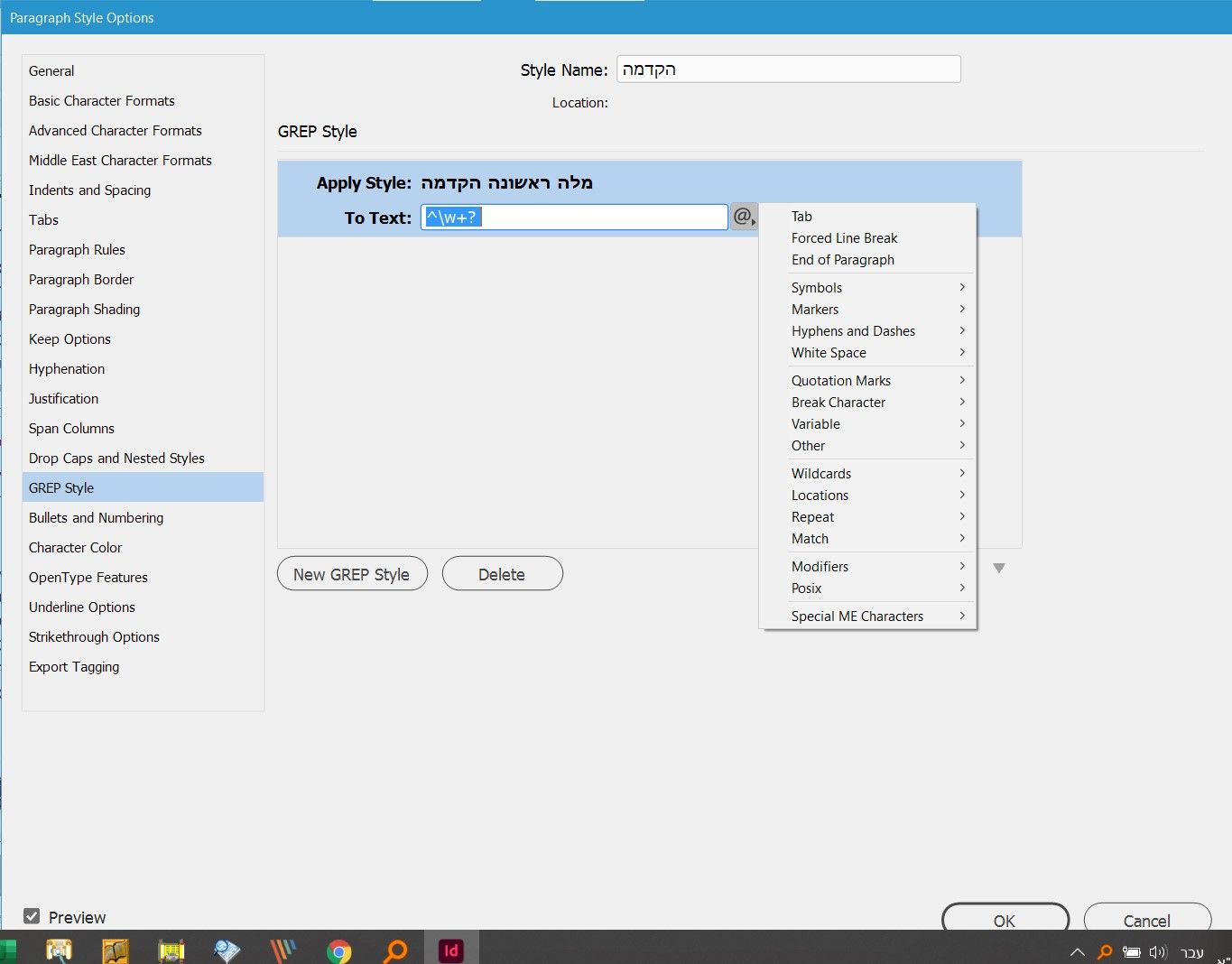
Task: Open OpenType Features category
Action: (143, 578)
